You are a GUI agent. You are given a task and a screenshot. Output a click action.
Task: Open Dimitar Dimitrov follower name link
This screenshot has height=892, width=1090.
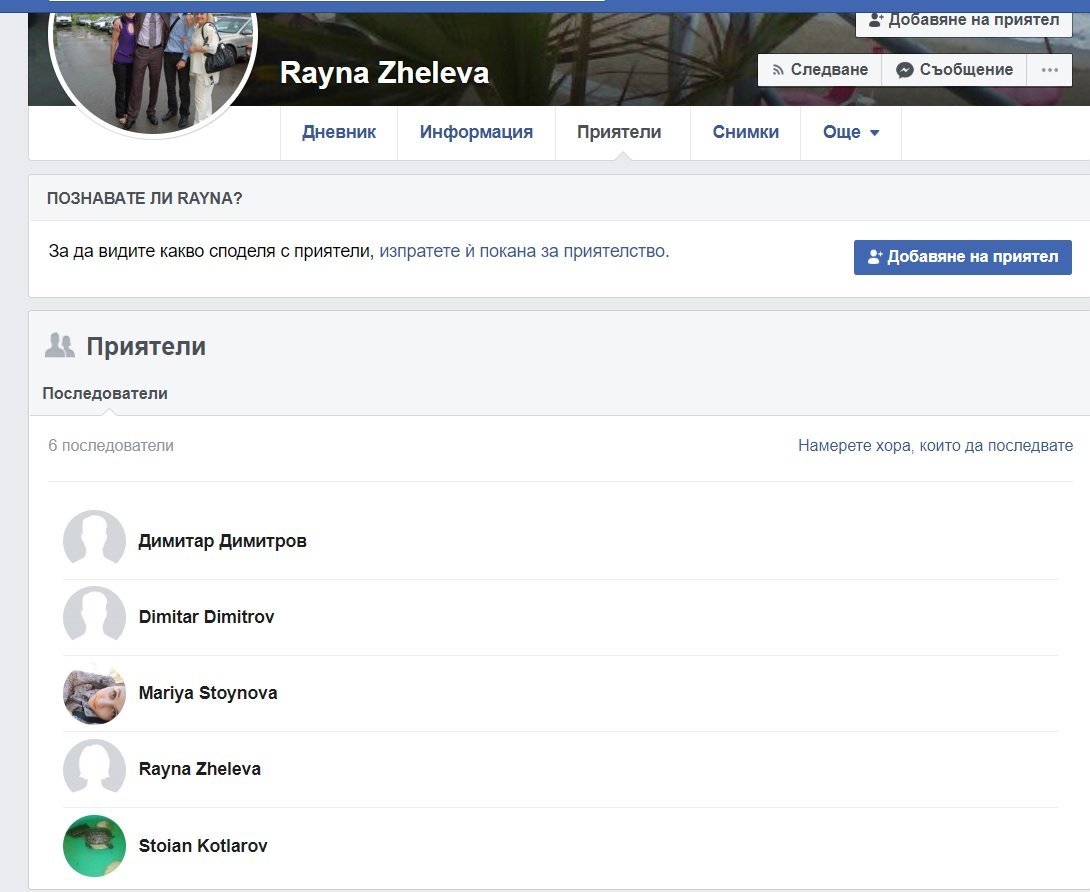pos(206,617)
